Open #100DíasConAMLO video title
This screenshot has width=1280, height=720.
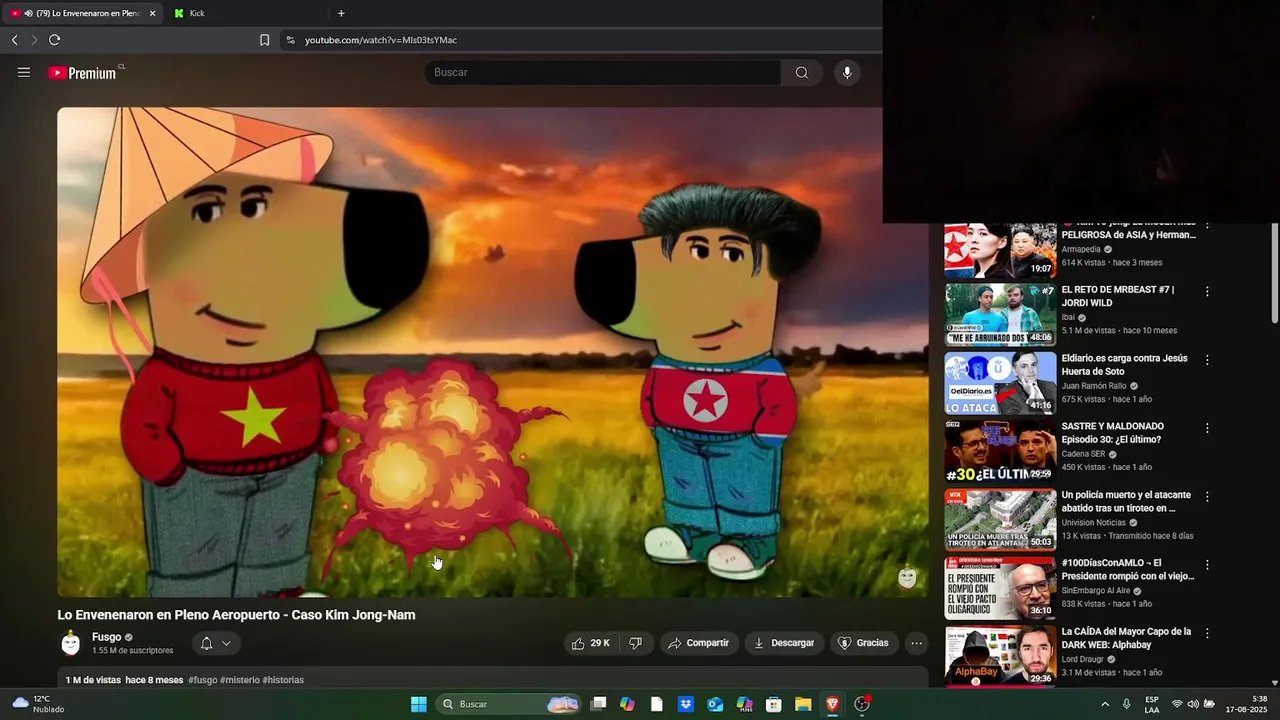click(x=1128, y=570)
